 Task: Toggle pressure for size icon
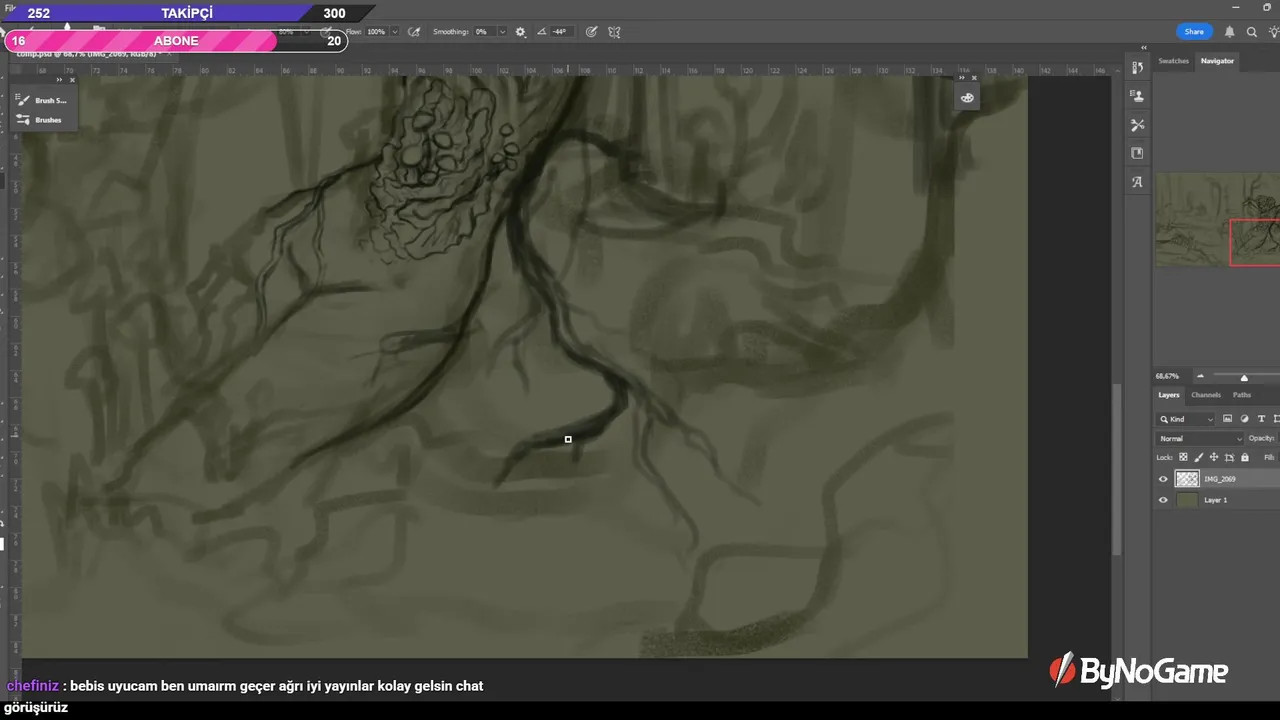[591, 32]
